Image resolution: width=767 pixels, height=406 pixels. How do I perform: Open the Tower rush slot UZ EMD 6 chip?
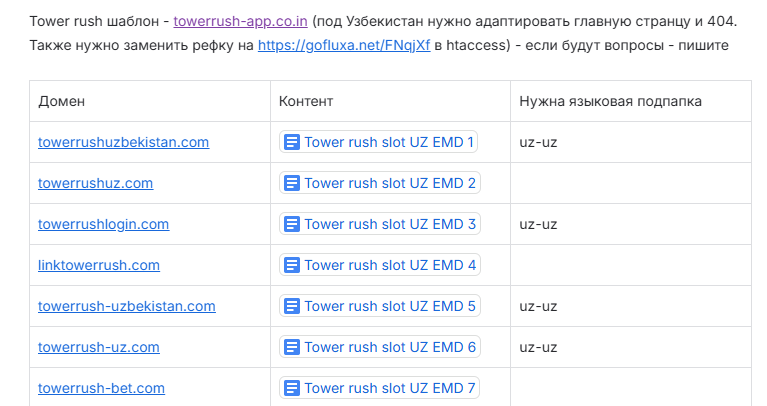click(x=380, y=347)
